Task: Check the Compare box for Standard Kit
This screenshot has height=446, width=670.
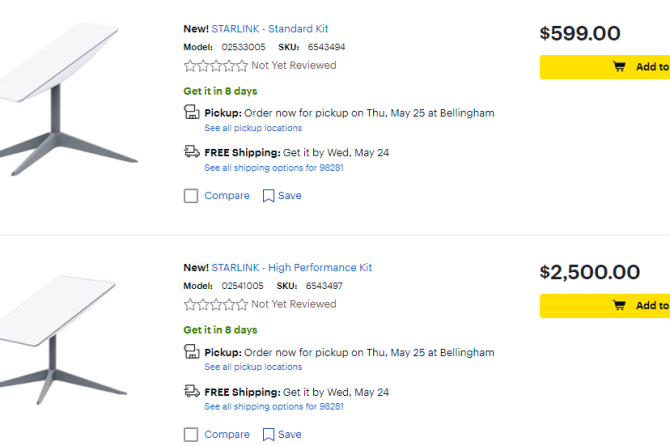Action: [x=191, y=196]
